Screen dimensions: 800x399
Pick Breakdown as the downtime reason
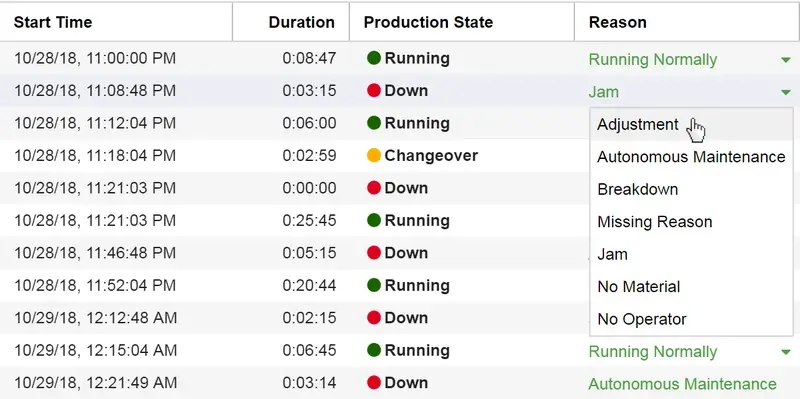[x=691, y=189]
